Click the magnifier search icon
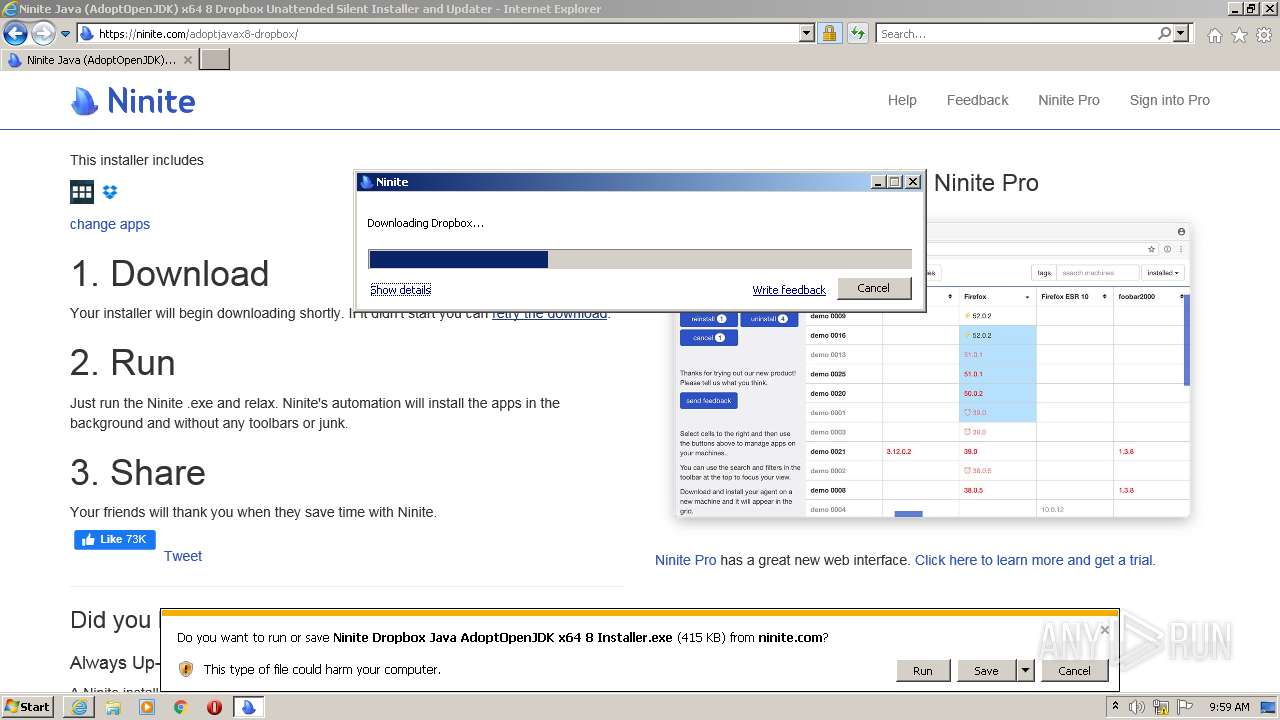 [x=1164, y=33]
